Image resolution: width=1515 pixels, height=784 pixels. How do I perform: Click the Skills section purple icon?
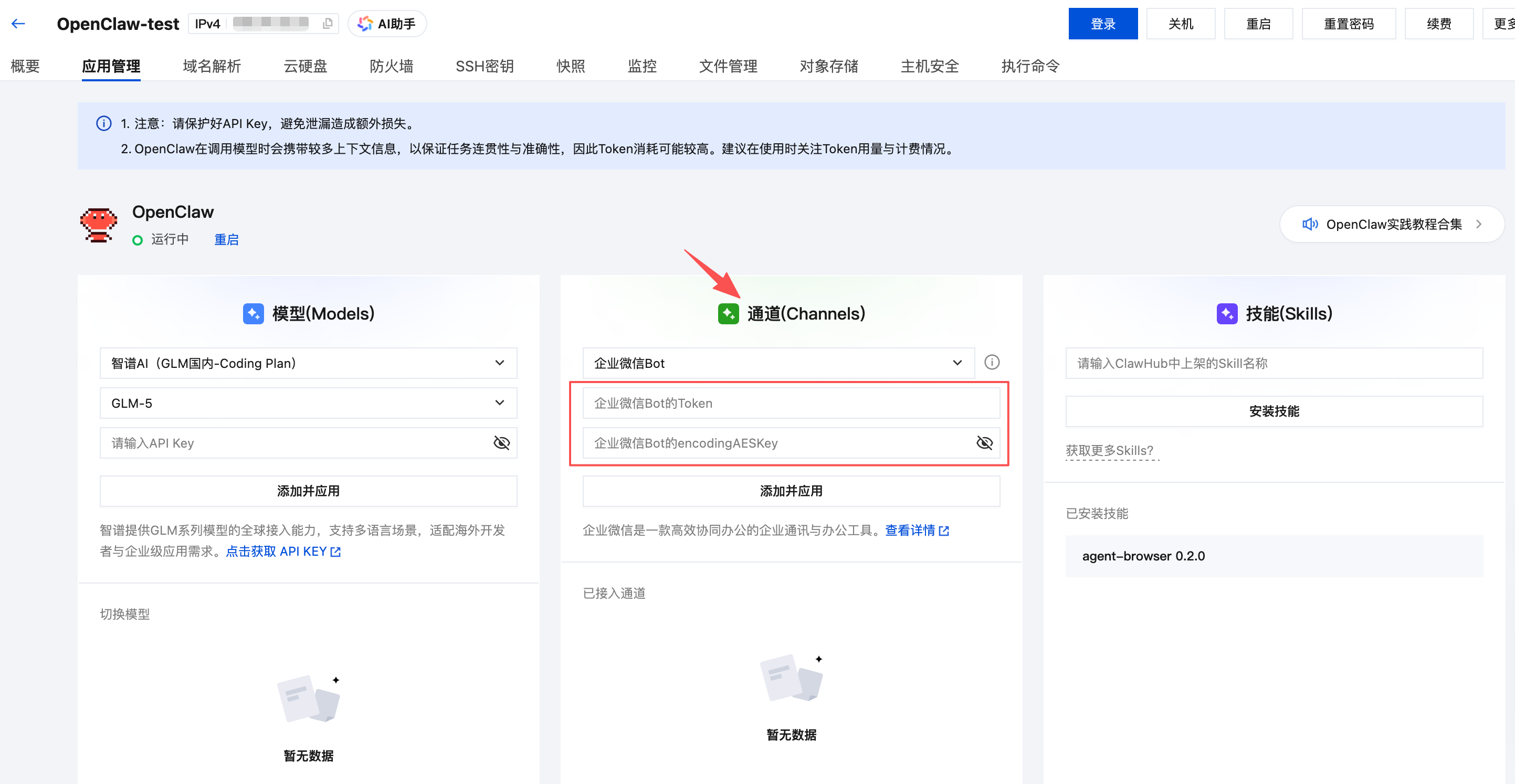1227,313
